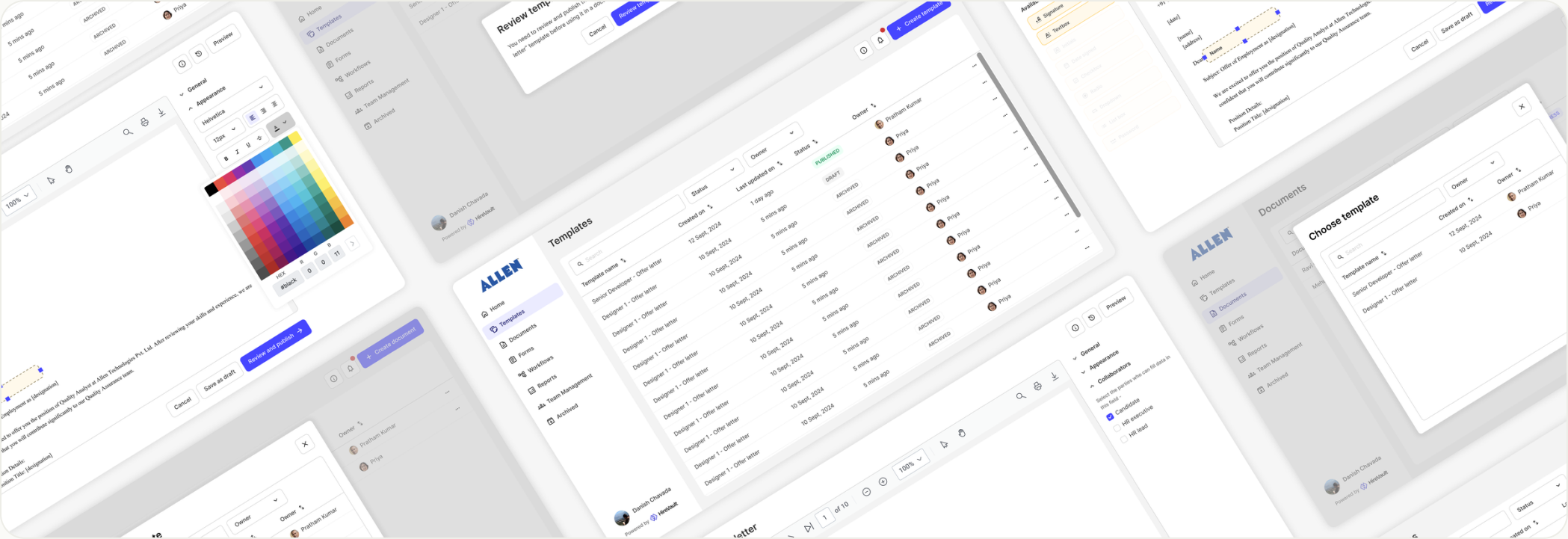This screenshot has height=539, width=1568.
Task: Click Save as draft beside Review and publish
Action: point(220,380)
